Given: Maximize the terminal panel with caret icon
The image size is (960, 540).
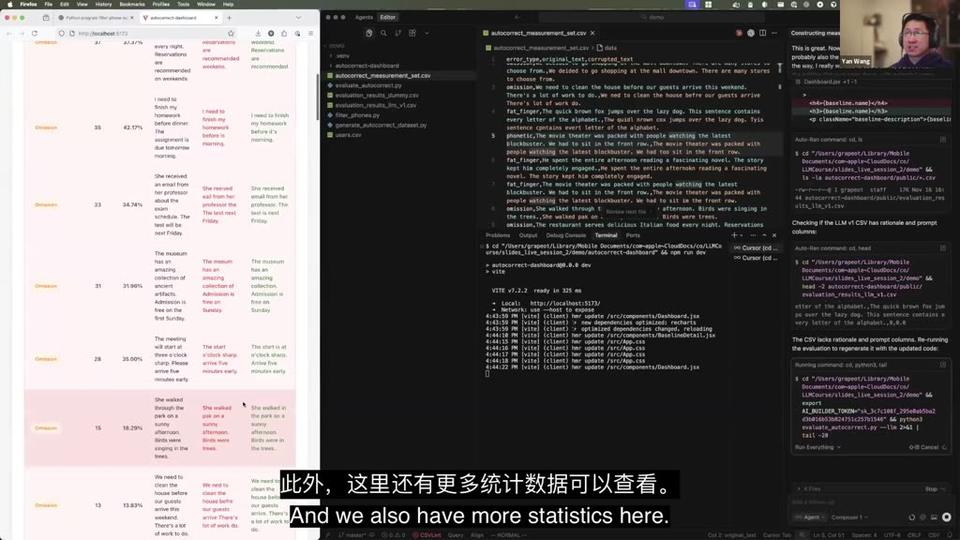Looking at the screenshot, I should click(x=764, y=235).
